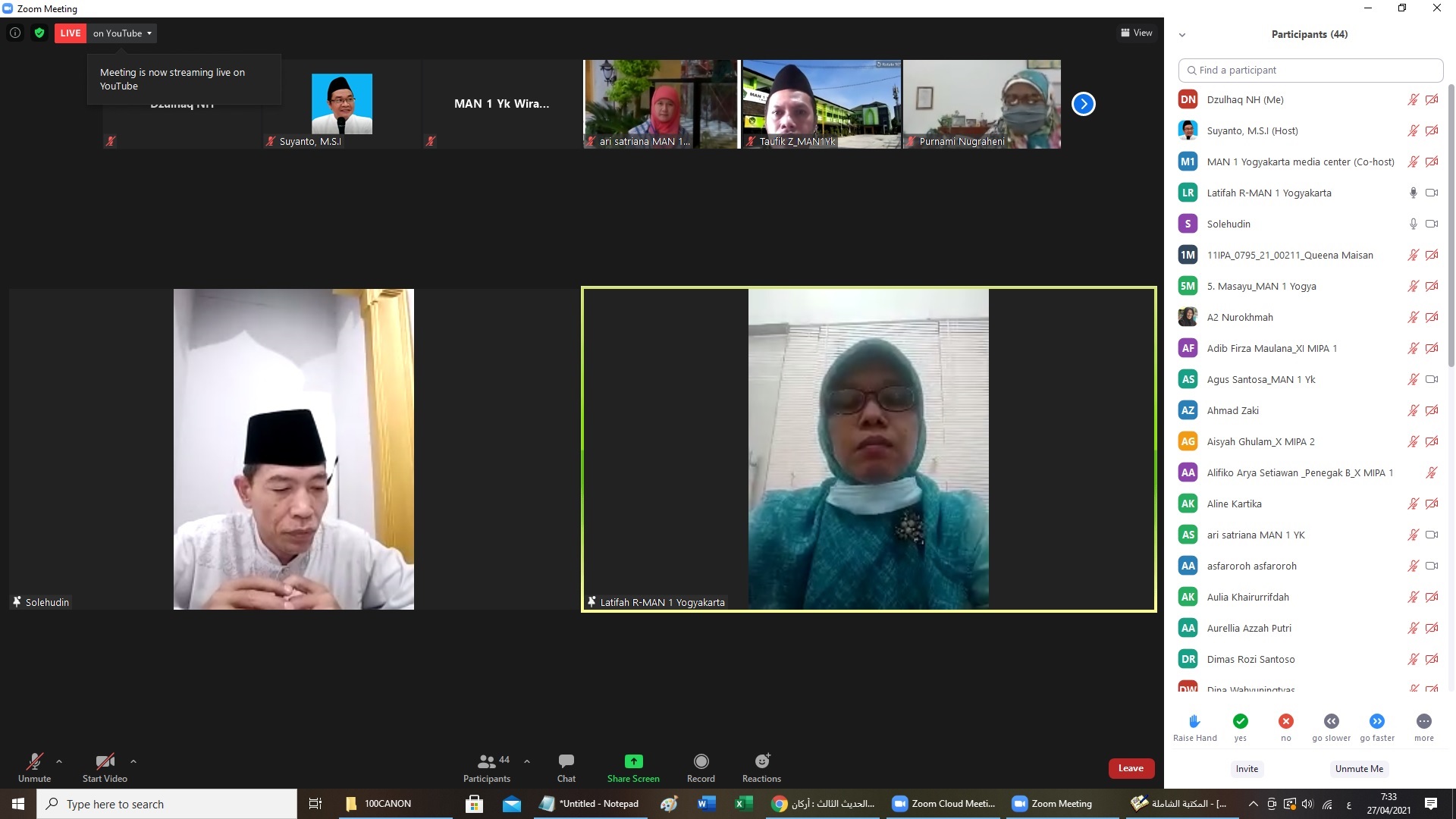Open the Reactions menu
Viewport: 1456px width, 819px height.
pyautogui.click(x=761, y=761)
